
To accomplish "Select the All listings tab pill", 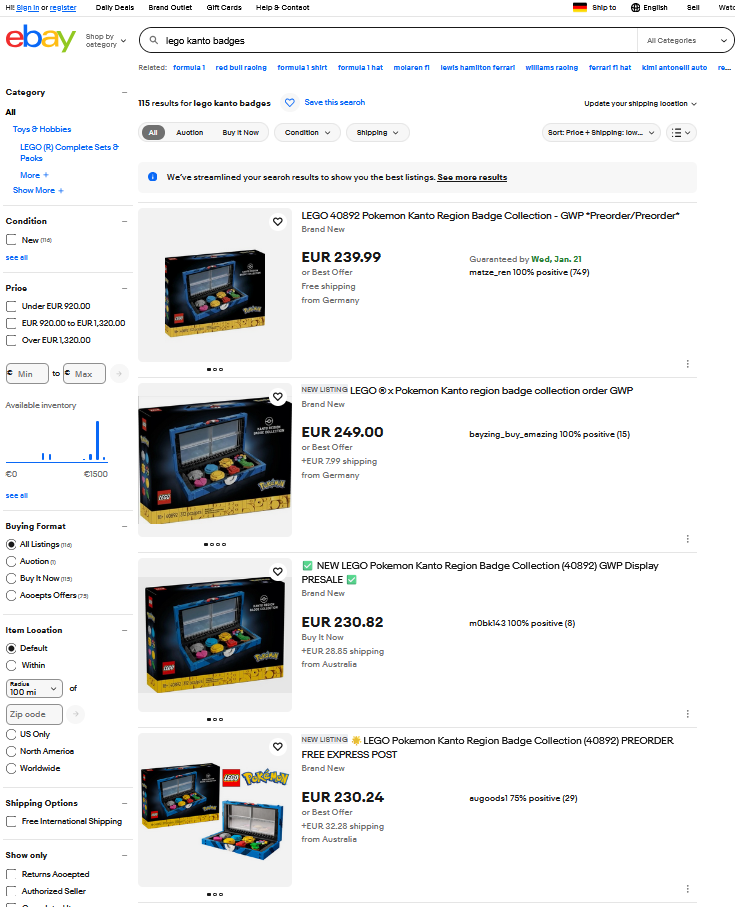I will pyautogui.click(x=153, y=132).
